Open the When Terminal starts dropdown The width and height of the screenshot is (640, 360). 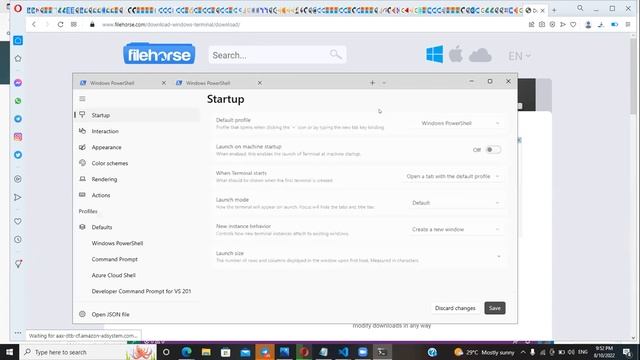click(x=453, y=176)
